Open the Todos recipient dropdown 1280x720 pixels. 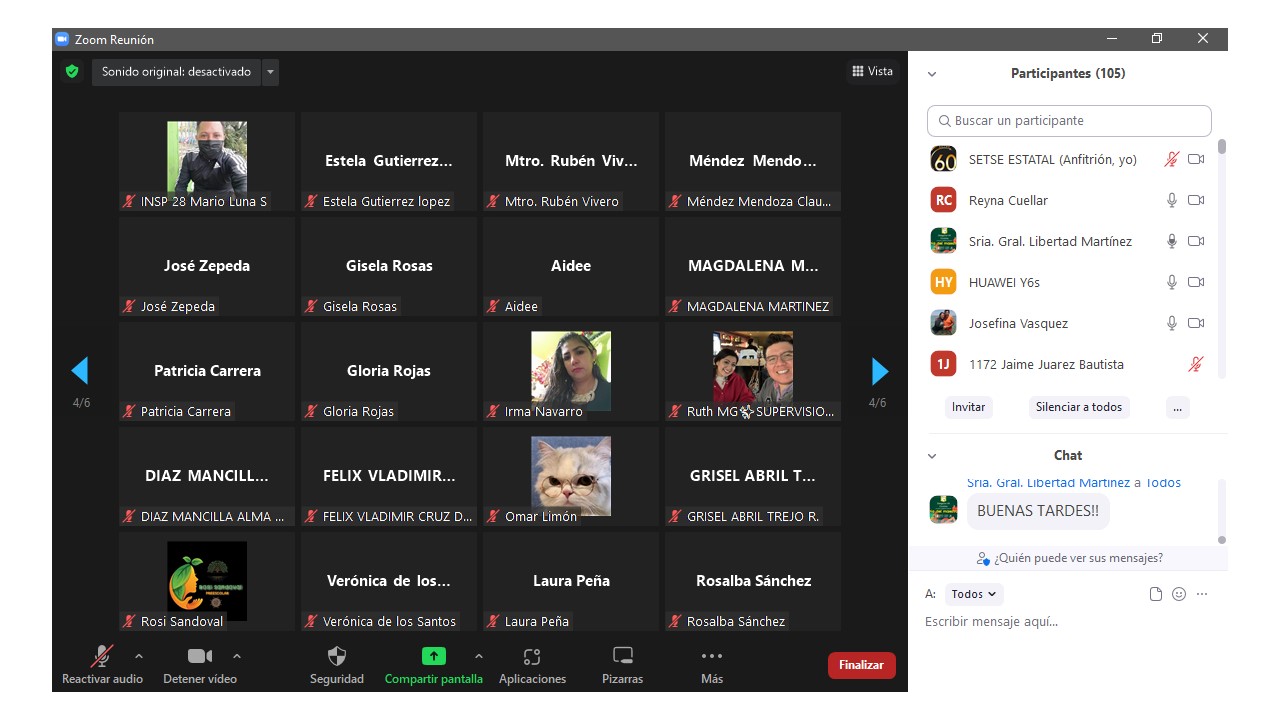tap(974, 594)
